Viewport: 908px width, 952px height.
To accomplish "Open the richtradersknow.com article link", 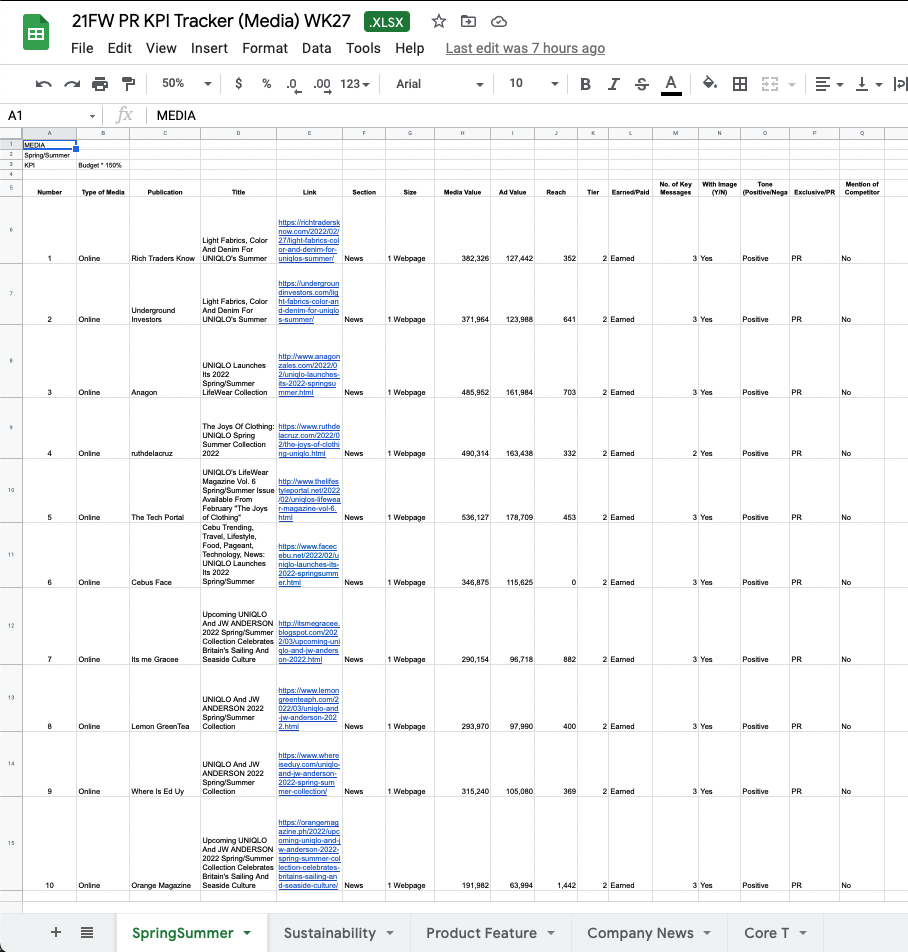I will pyautogui.click(x=309, y=240).
